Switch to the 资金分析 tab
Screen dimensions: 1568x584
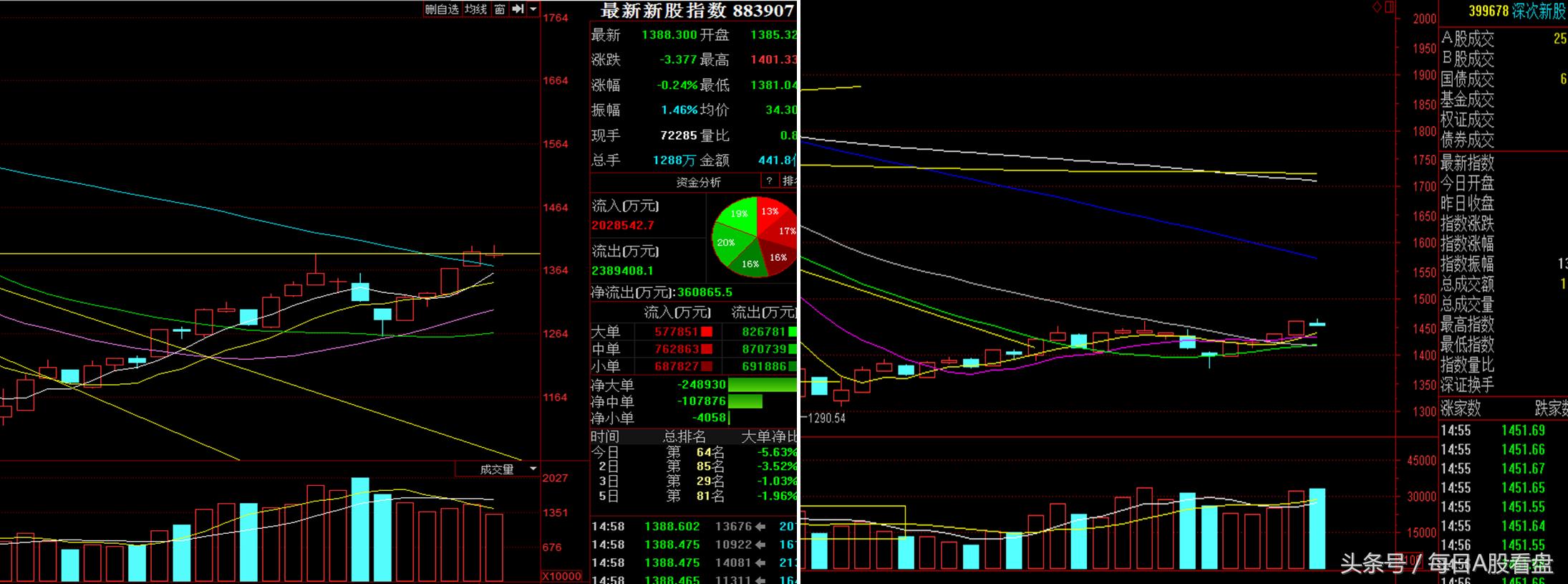pyautogui.click(x=698, y=182)
